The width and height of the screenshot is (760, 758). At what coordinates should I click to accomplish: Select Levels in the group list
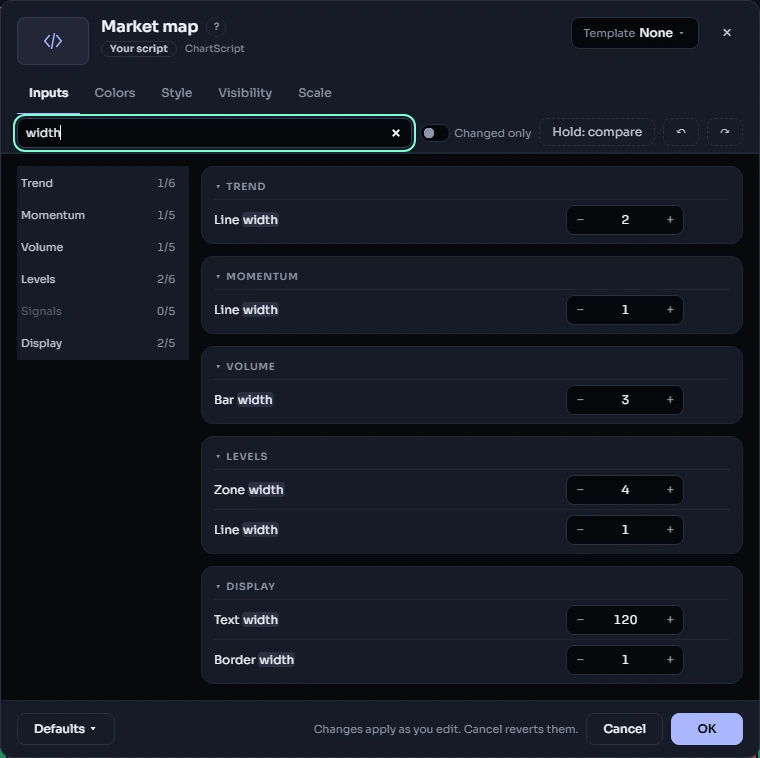pyautogui.click(x=103, y=279)
